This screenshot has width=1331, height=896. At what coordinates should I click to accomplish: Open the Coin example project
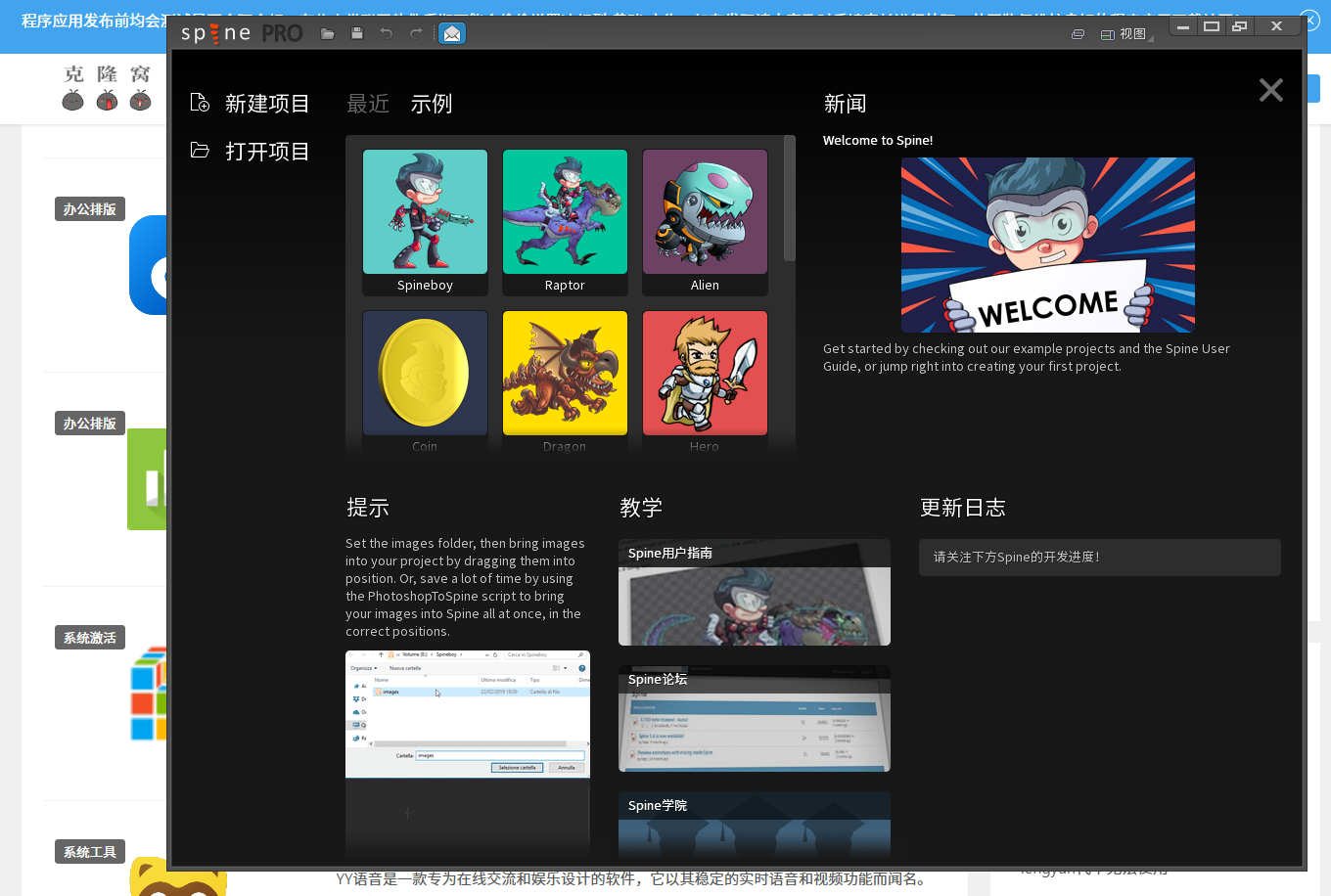click(425, 381)
